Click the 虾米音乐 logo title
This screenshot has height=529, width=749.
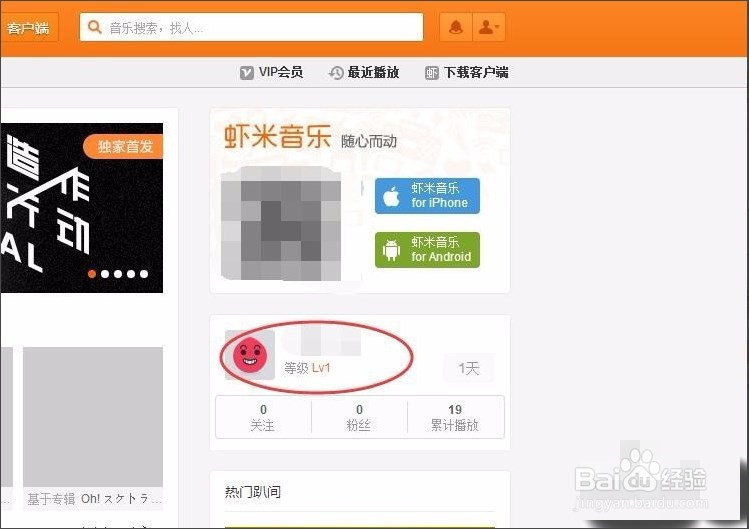point(277,136)
